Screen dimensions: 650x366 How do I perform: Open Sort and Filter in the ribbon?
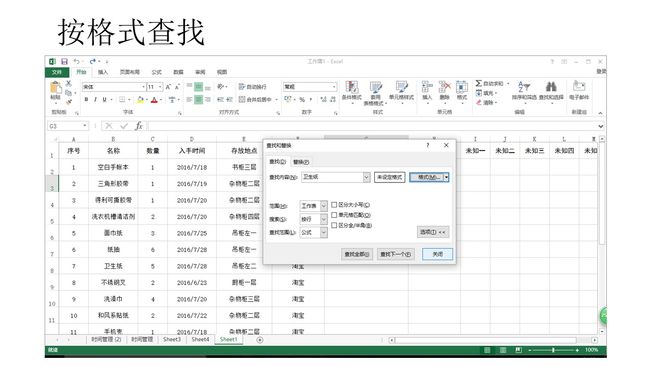coord(524,91)
